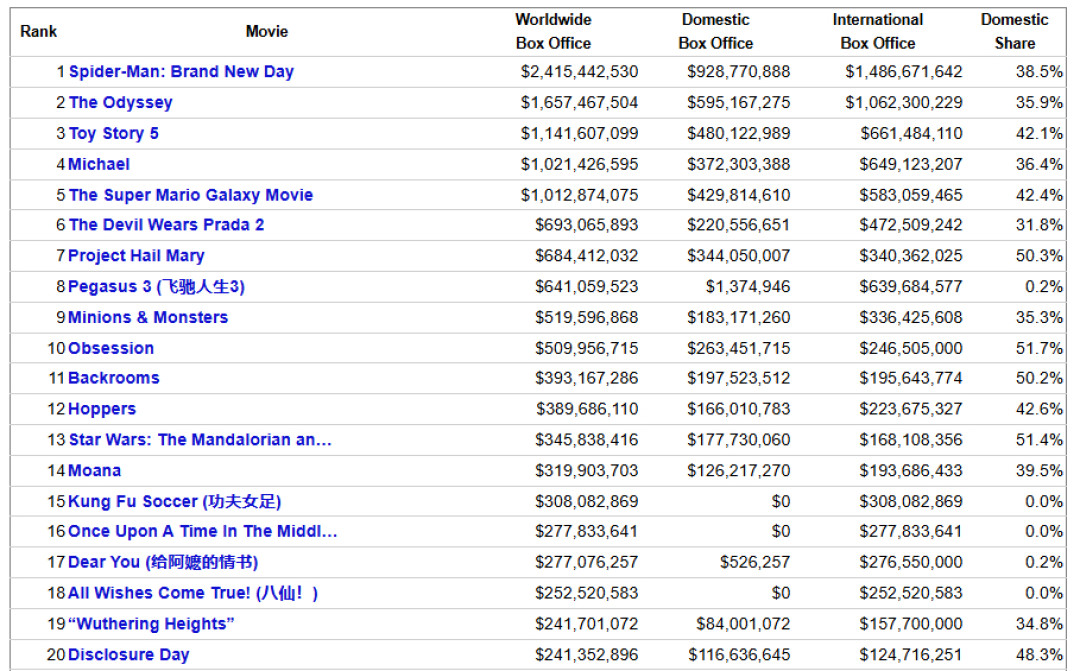Select the domestic value $1,374,946

point(747,287)
